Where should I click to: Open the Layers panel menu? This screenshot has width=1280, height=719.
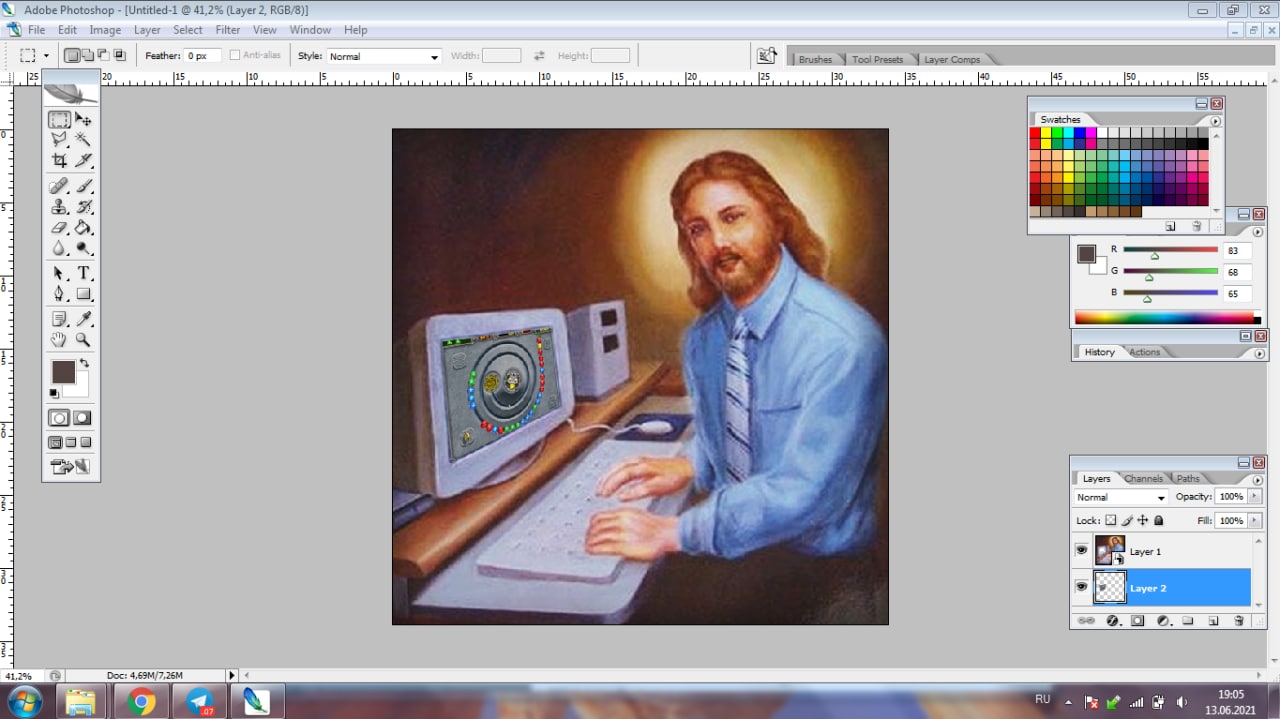pyautogui.click(x=1258, y=479)
